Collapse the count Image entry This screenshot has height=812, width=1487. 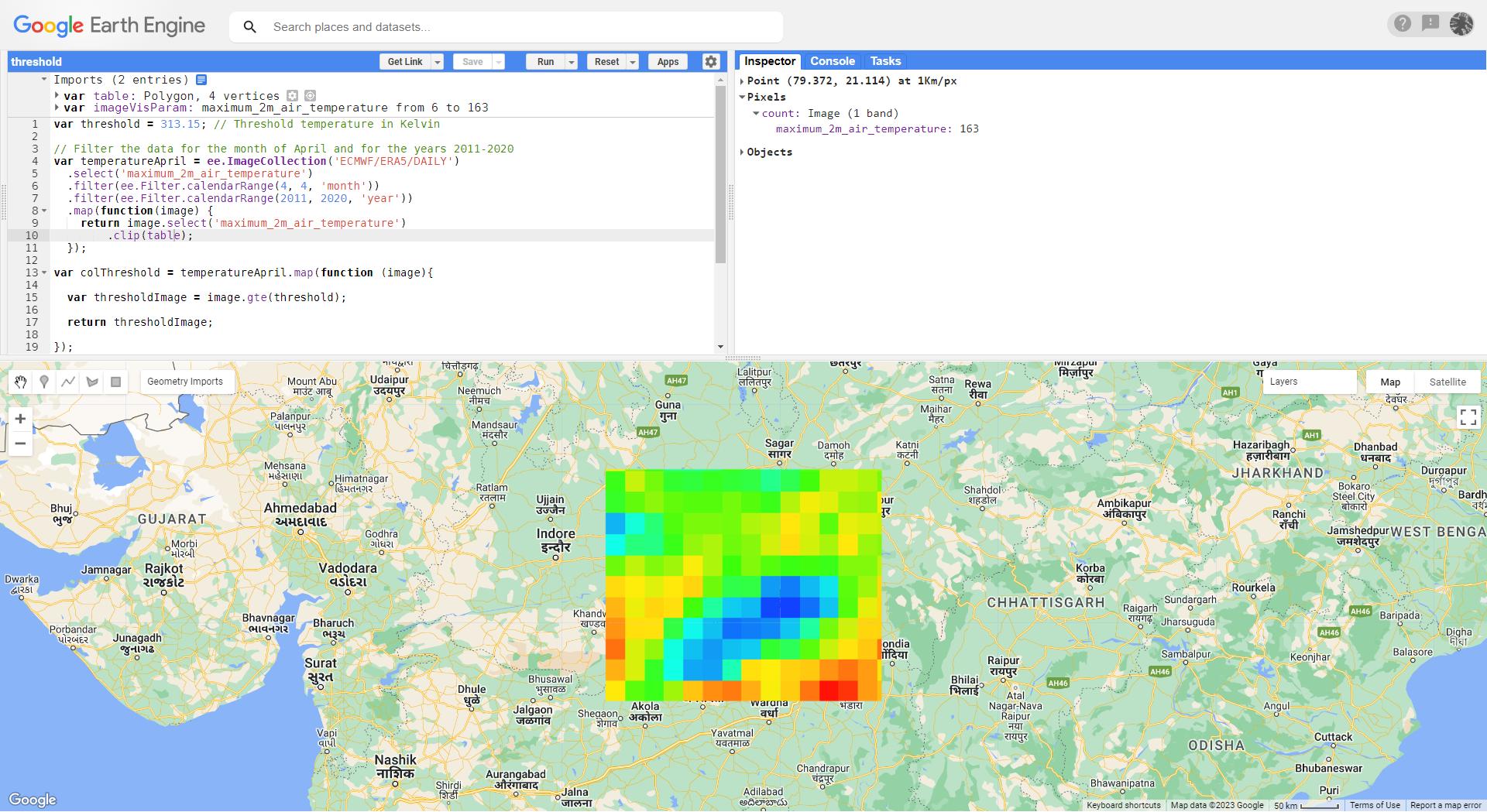(756, 113)
